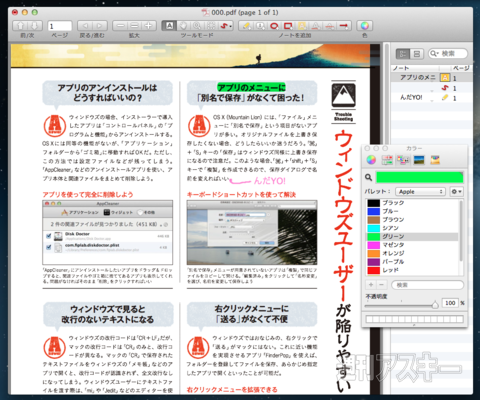
Task: Add a highlight note
Action: (302, 26)
